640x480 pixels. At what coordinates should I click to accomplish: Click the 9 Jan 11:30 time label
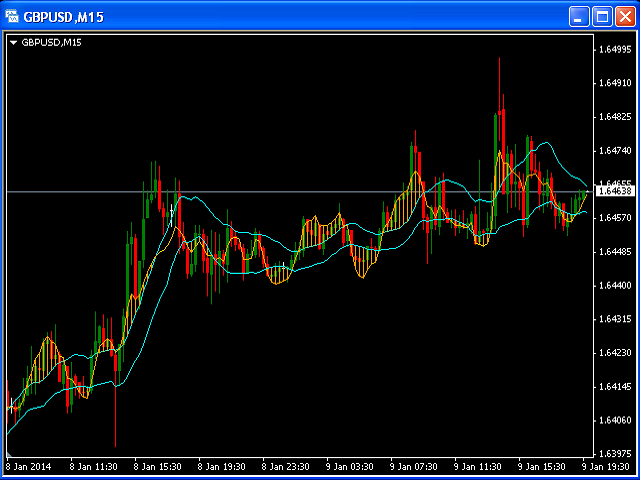pos(478,466)
